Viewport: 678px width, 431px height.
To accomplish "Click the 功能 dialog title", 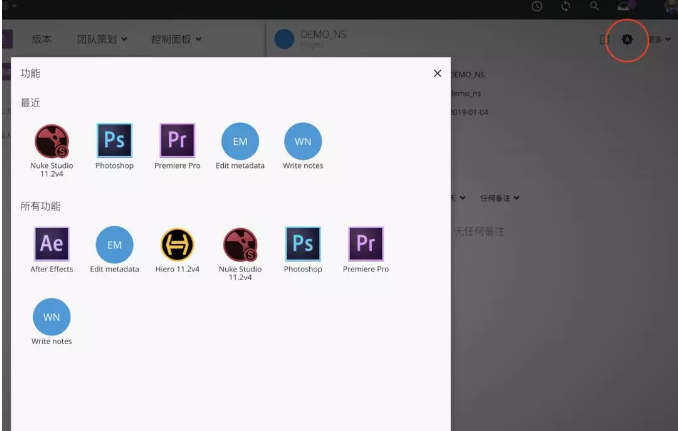I will click(x=30, y=73).
